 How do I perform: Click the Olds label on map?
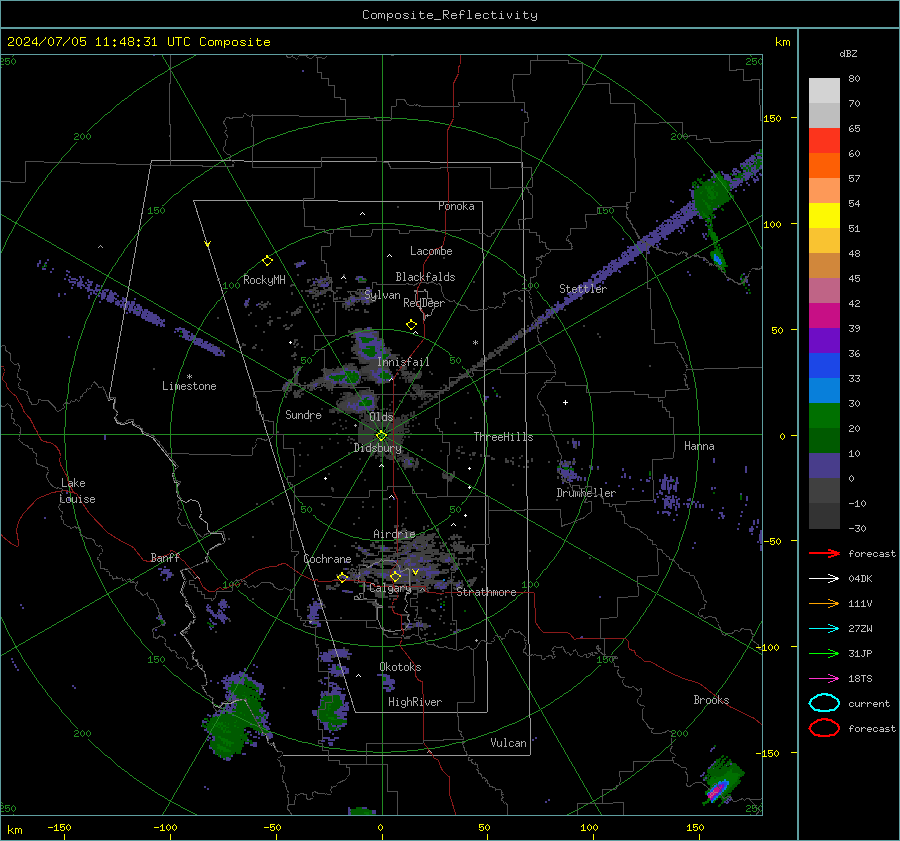[x=381, y=417]
